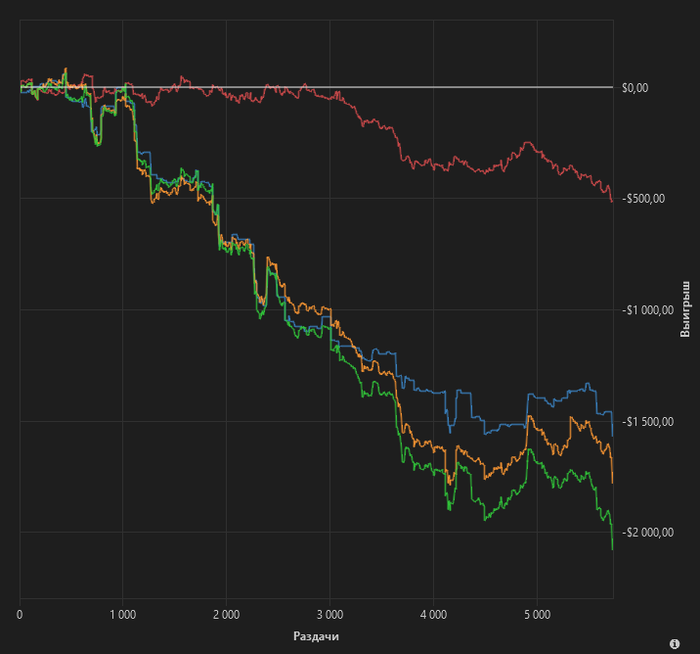Click the 3 000 hands tick label
The height and width of the screenshot is (654, 700).
click(x=330, y=615)
